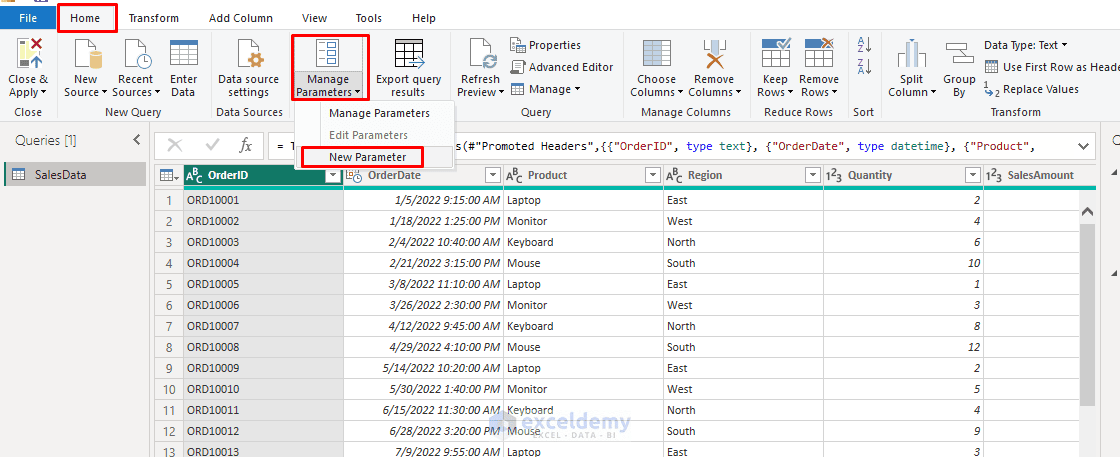Click the Close & Apply icon
The width and height of the screenshot is (1120, 457).
(x=29, y=54)
